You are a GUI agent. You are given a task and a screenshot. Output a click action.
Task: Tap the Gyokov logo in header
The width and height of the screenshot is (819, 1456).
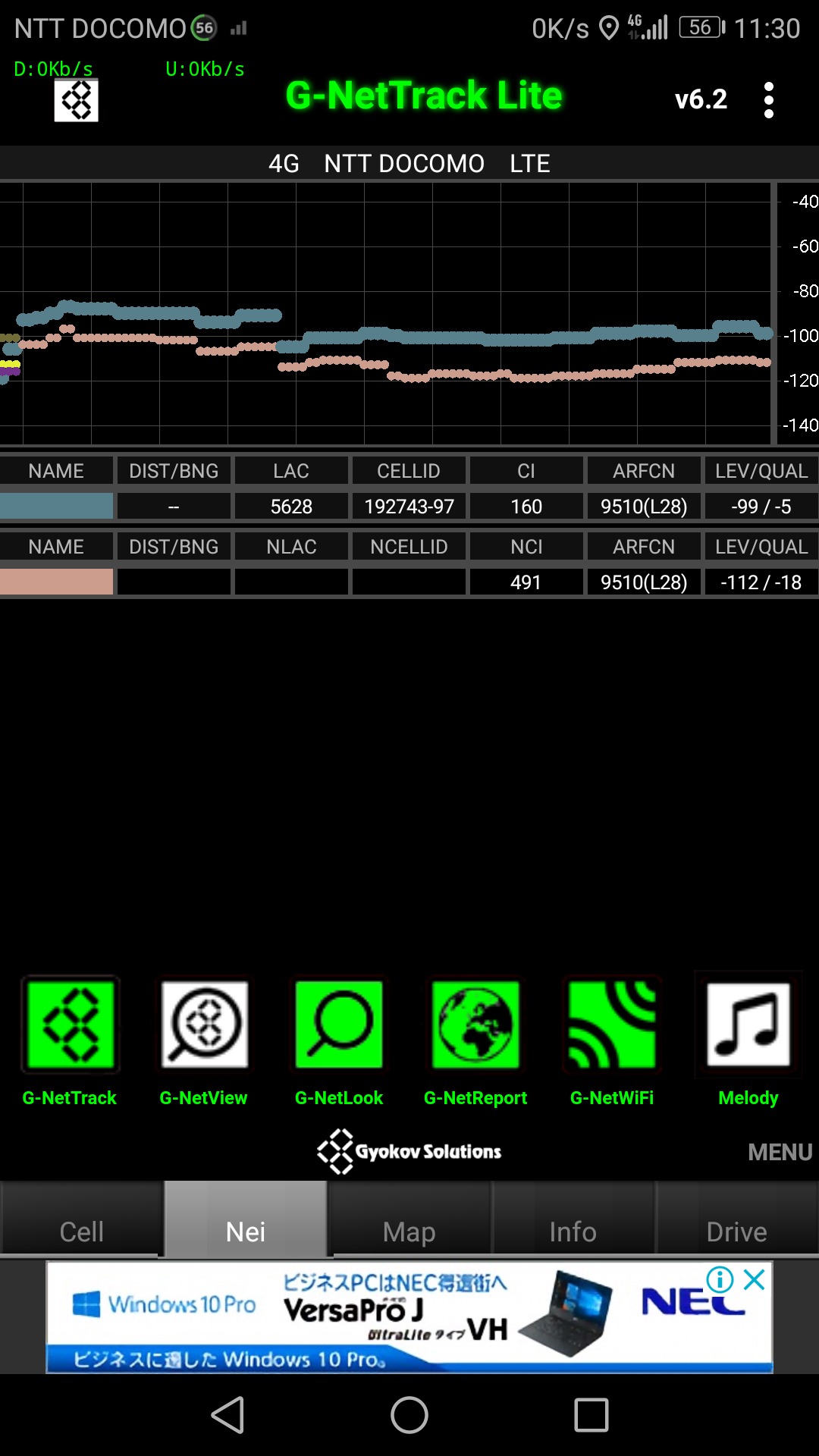(x=76, y=100)
